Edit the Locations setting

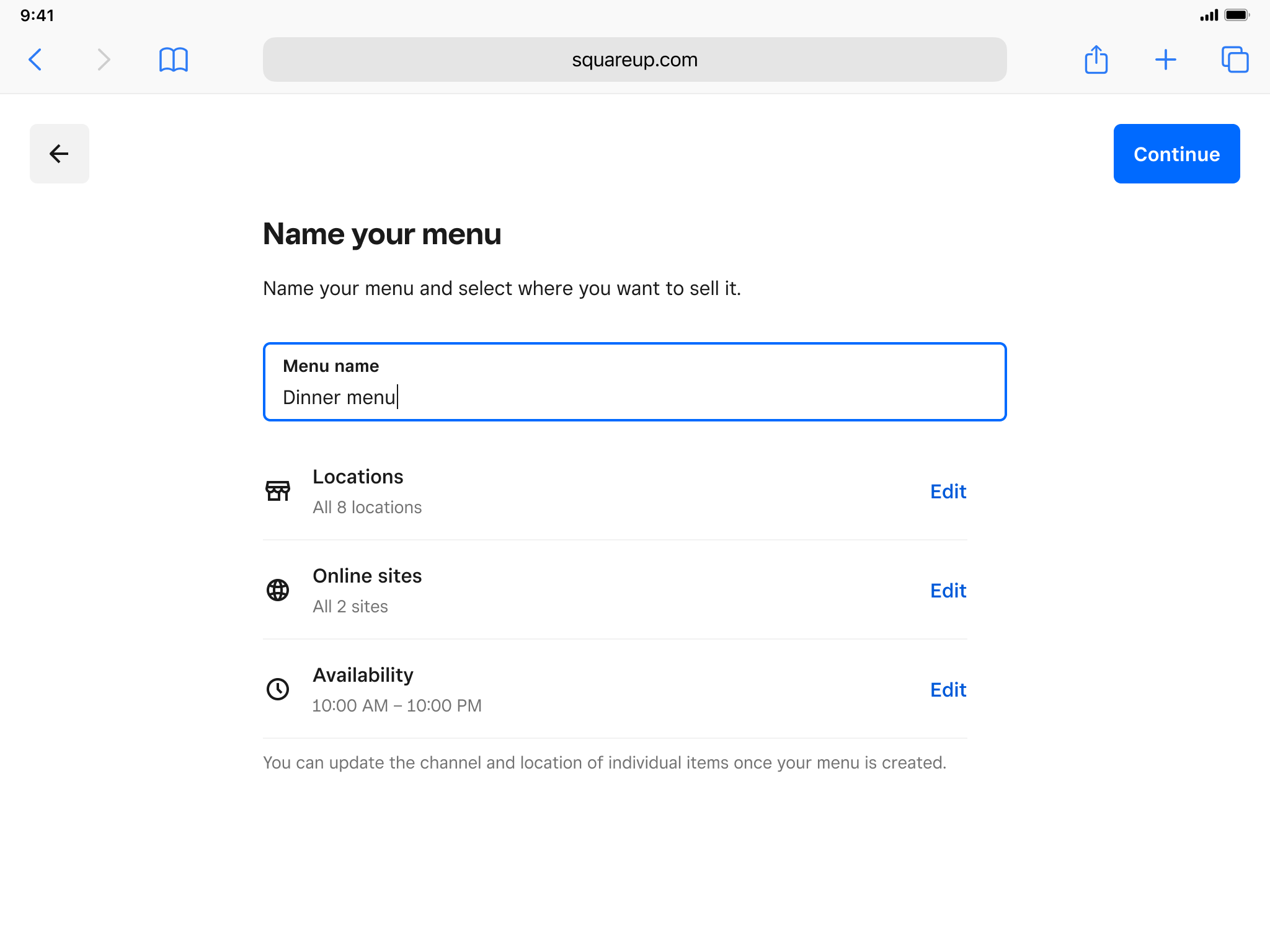948,491
